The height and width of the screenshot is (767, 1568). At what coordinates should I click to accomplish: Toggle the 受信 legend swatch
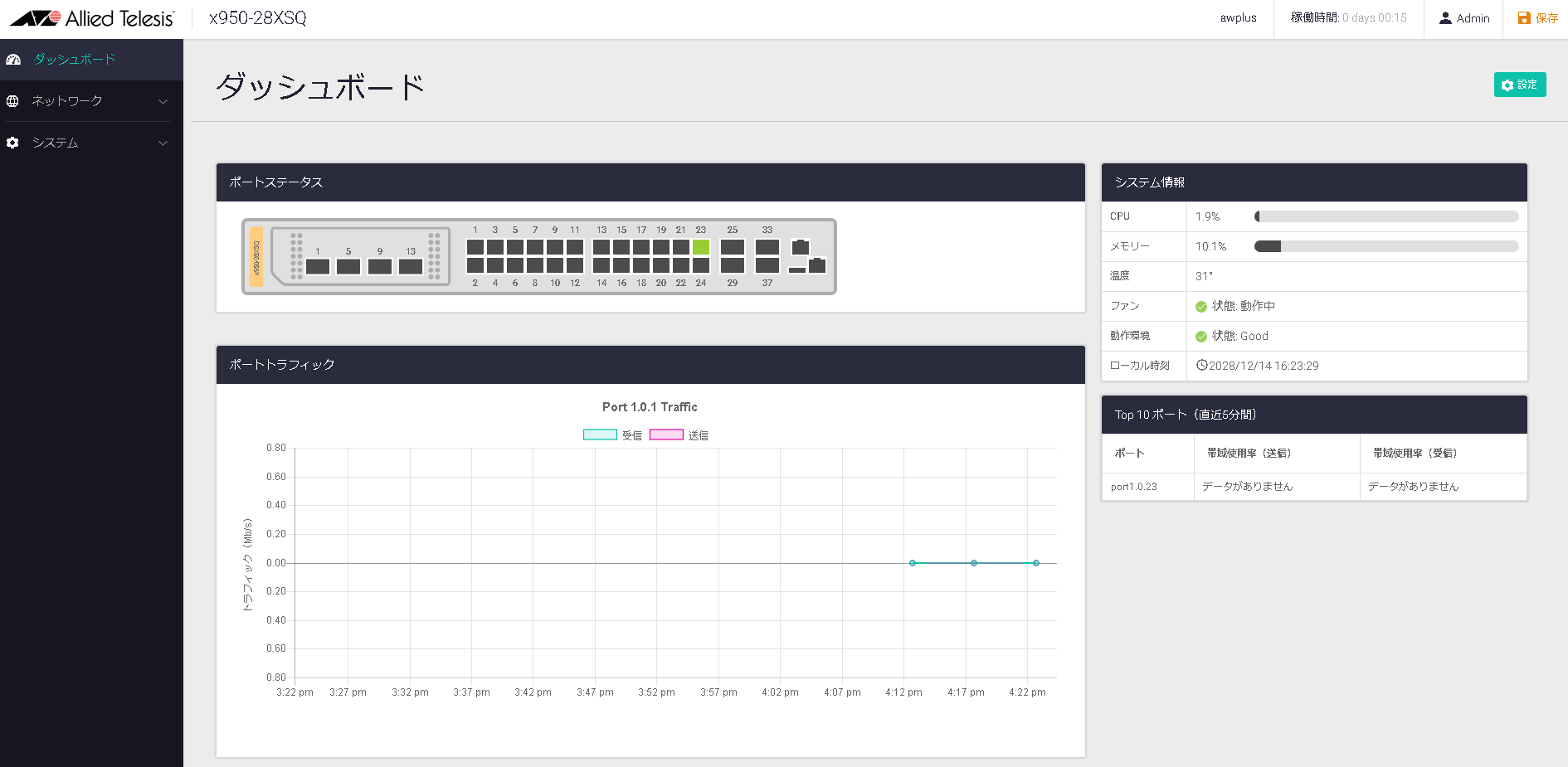600,434
